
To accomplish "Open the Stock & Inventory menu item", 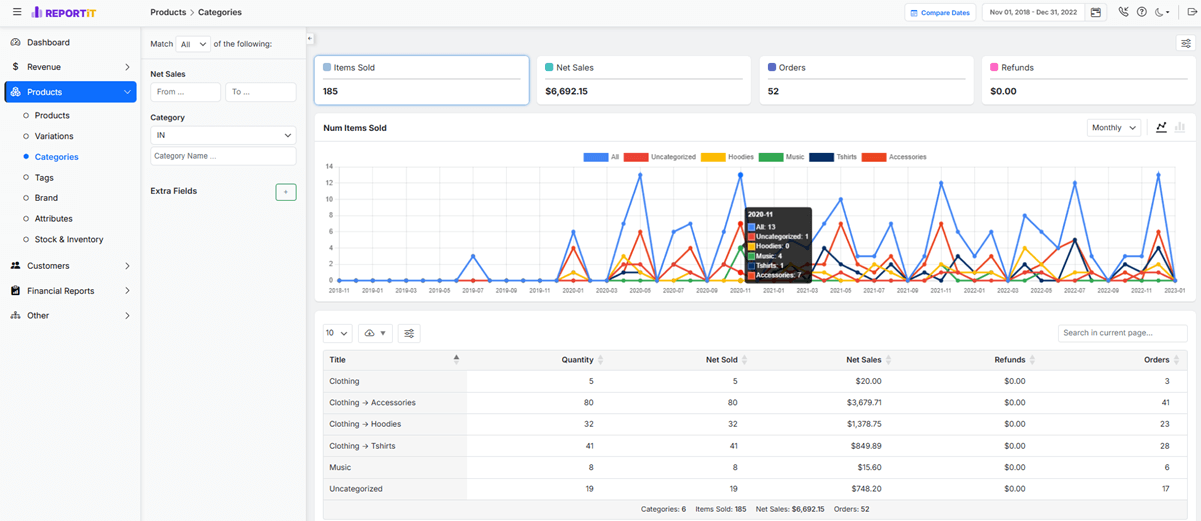I will [x=69, y=240].
